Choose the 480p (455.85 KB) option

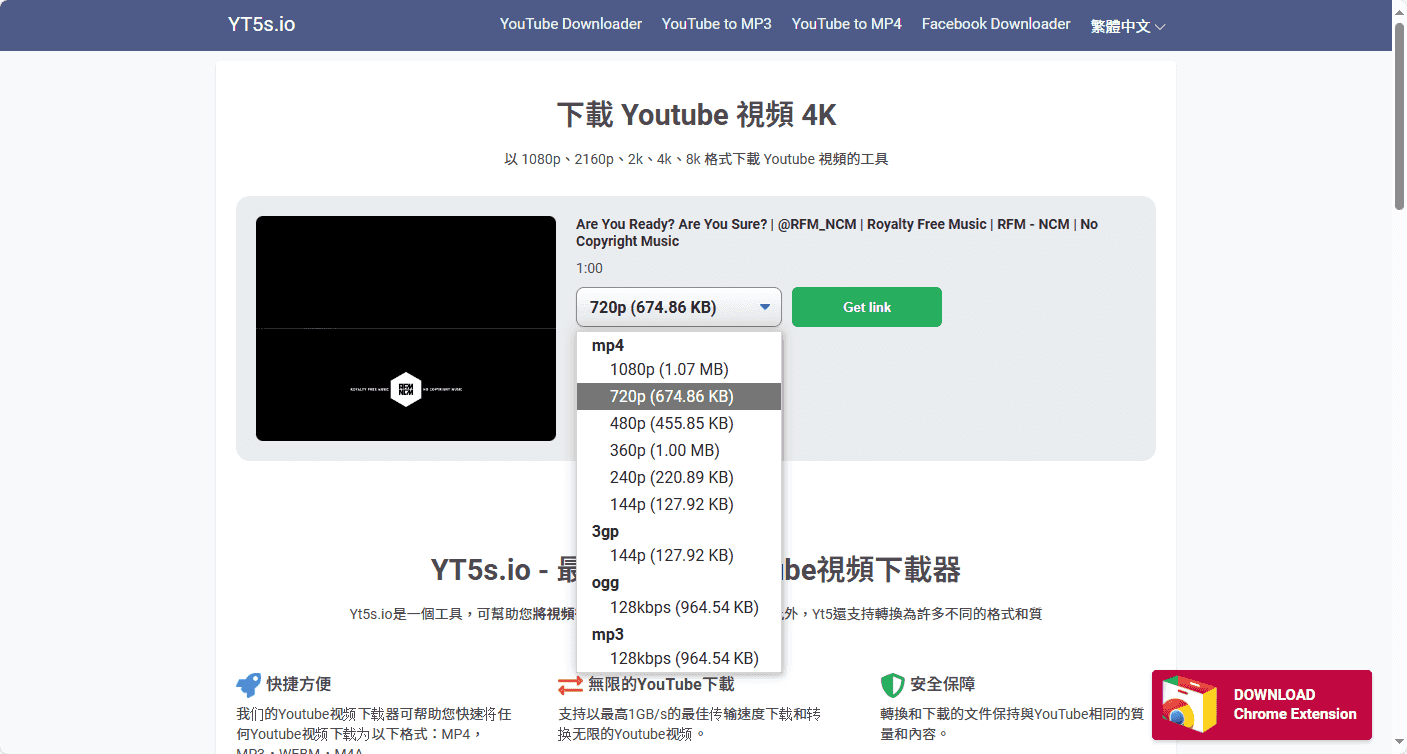tap(679, 423)
